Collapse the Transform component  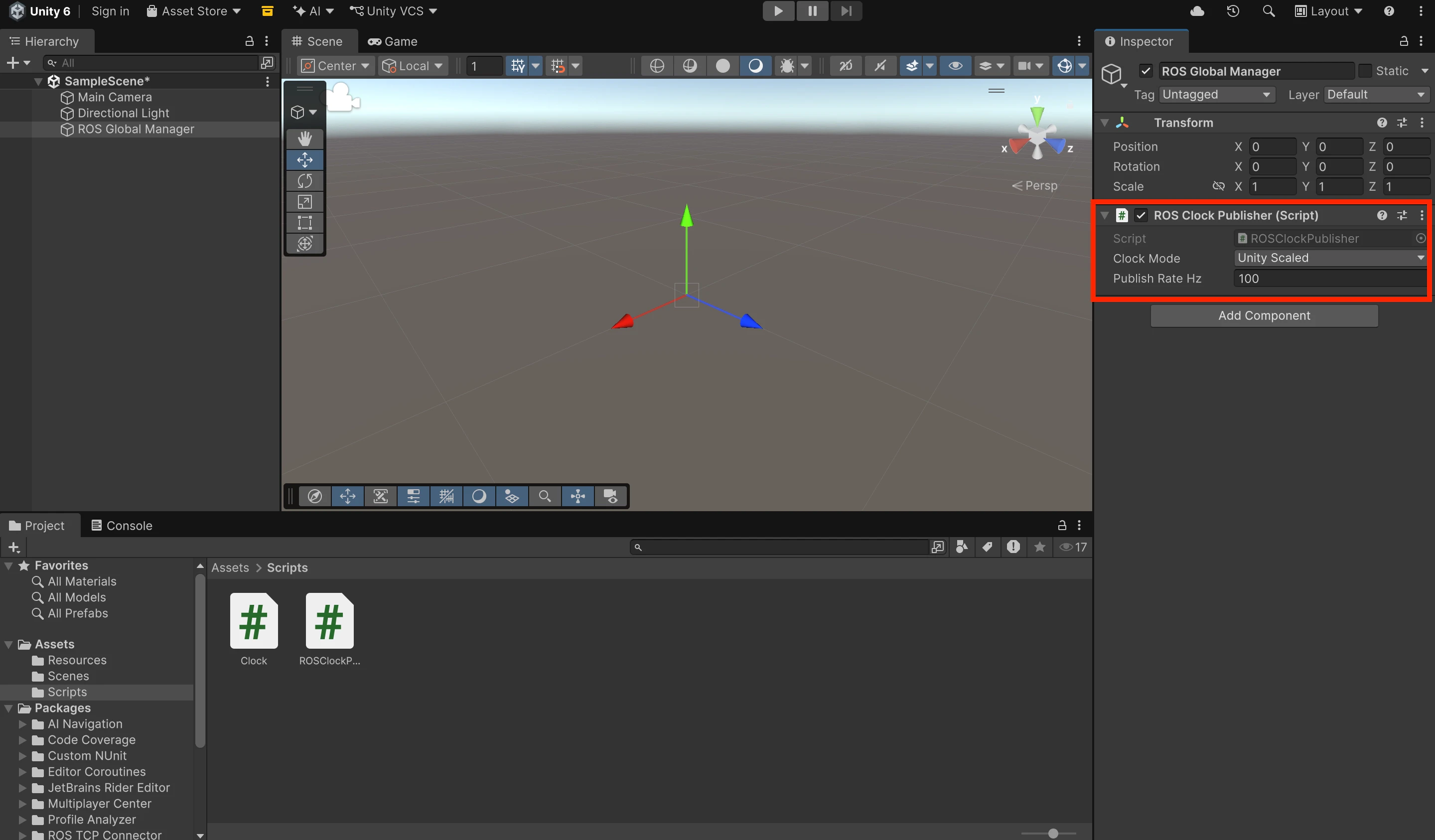[1105, 123]
